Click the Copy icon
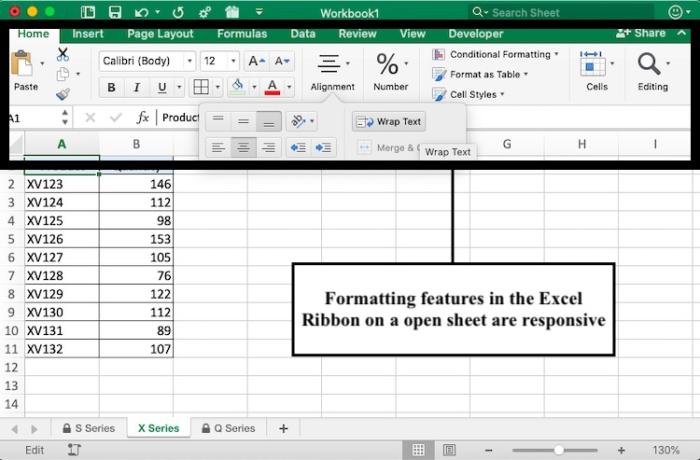 click(x=62, y=74)
